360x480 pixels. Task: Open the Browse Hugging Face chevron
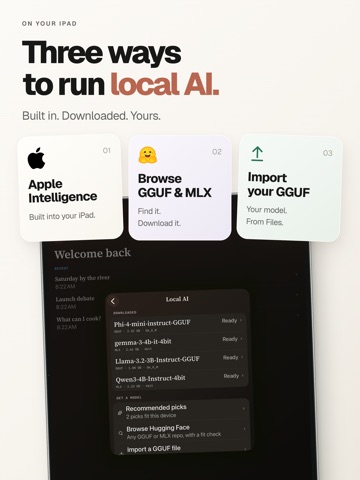coord(245,429)
